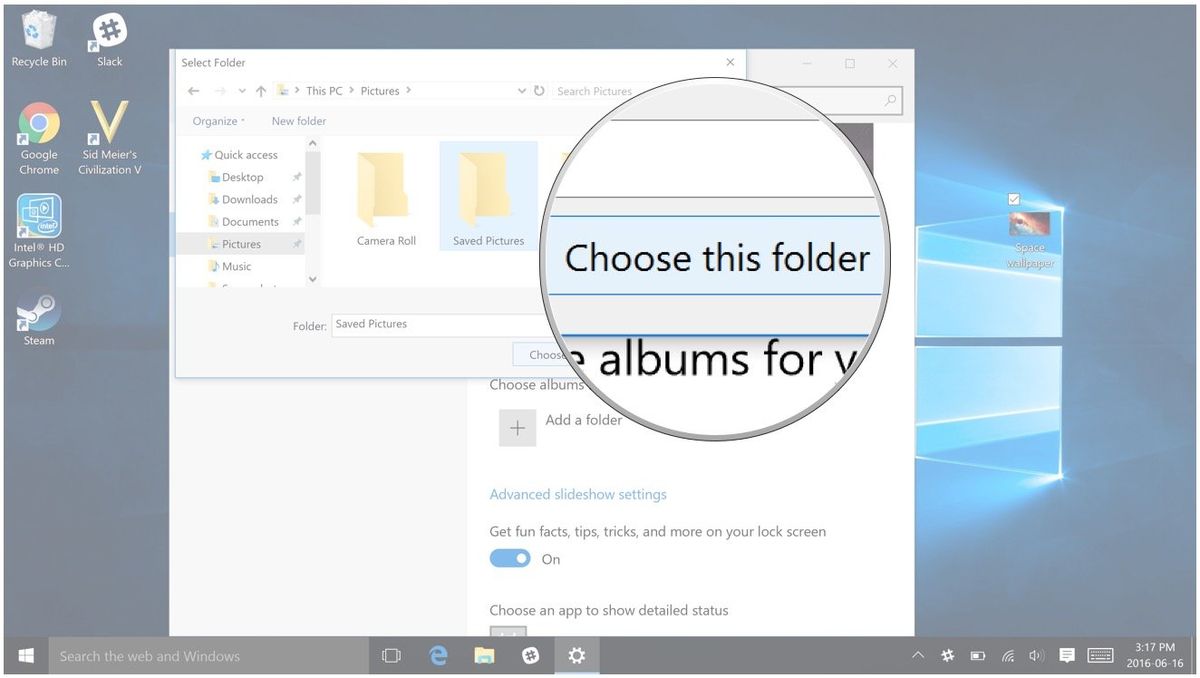
Task: Unpin Downloads from Quick access
Action: [x=297, y=199]
